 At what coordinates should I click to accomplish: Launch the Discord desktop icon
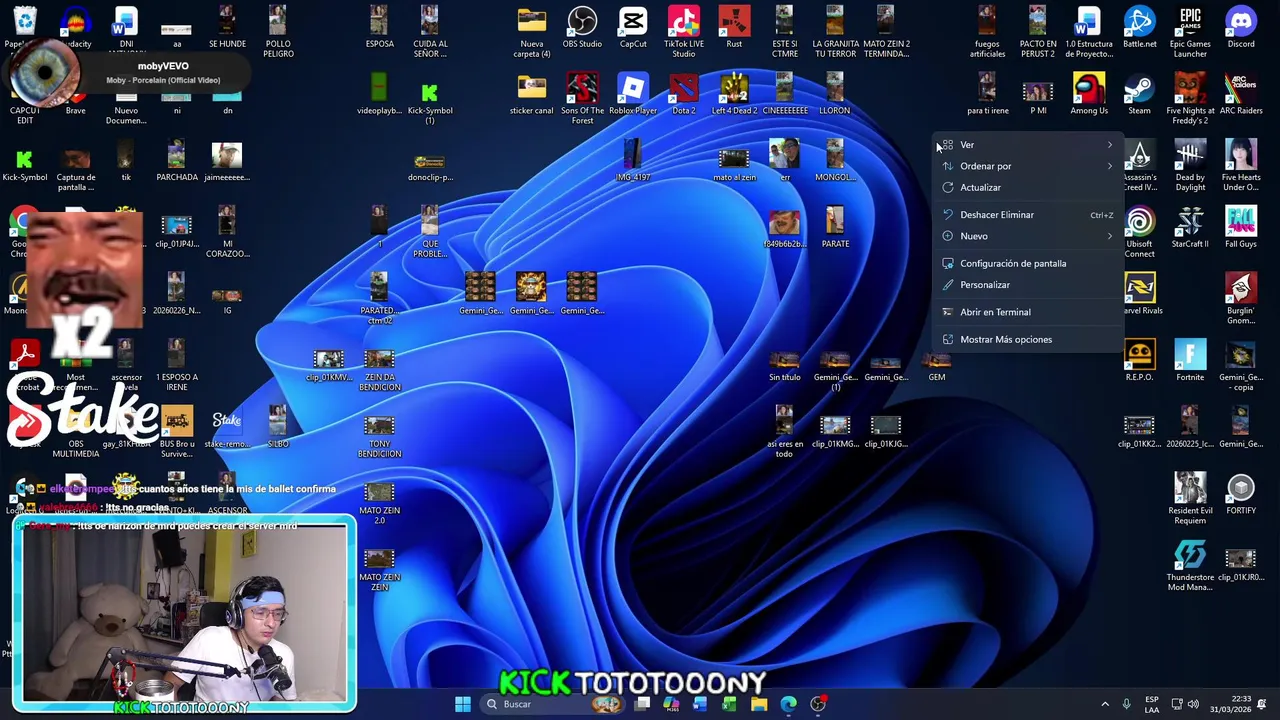tap(1241, 28)
